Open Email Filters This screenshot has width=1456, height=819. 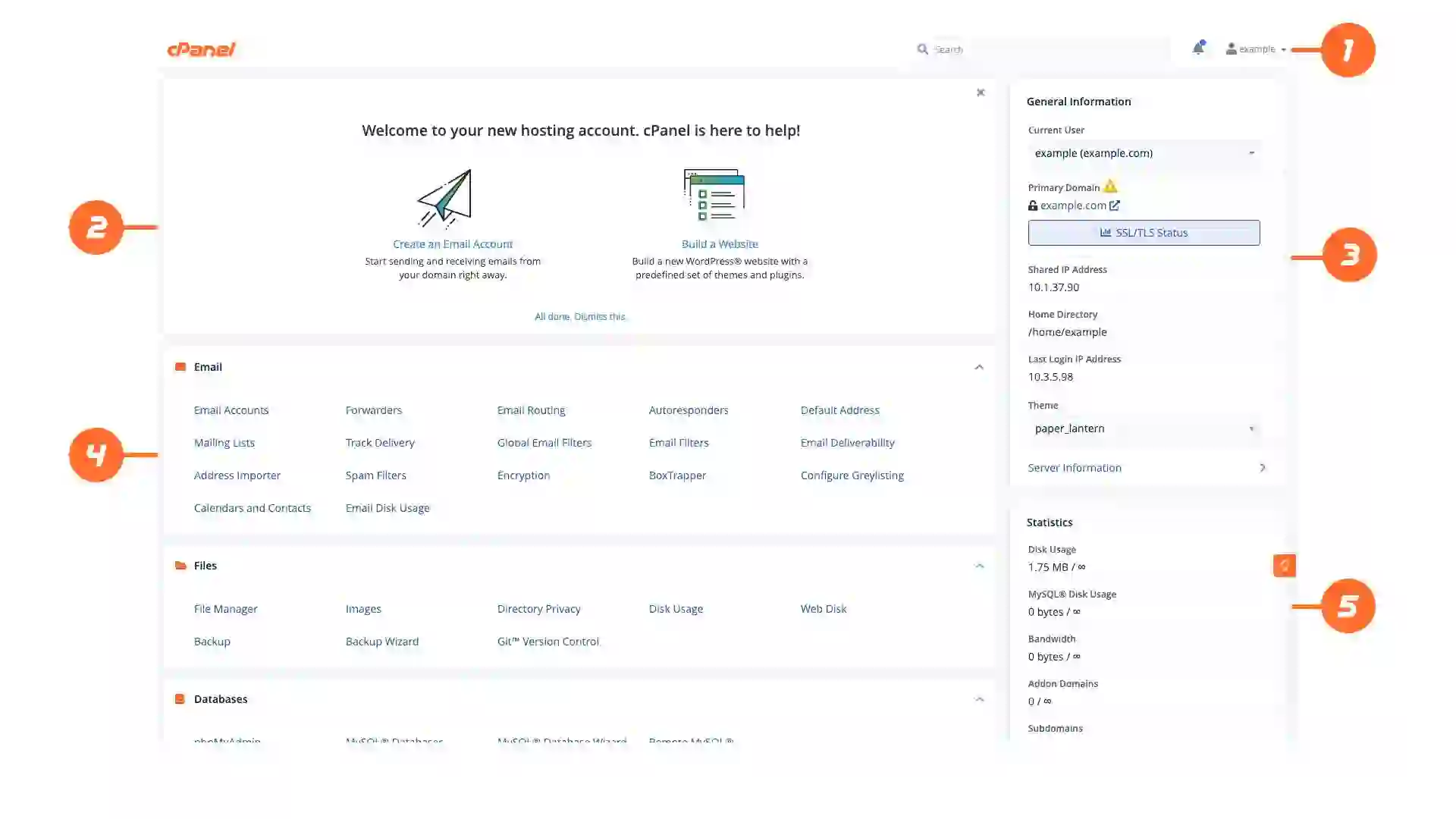pyautogui.click(x=679, y=443)
